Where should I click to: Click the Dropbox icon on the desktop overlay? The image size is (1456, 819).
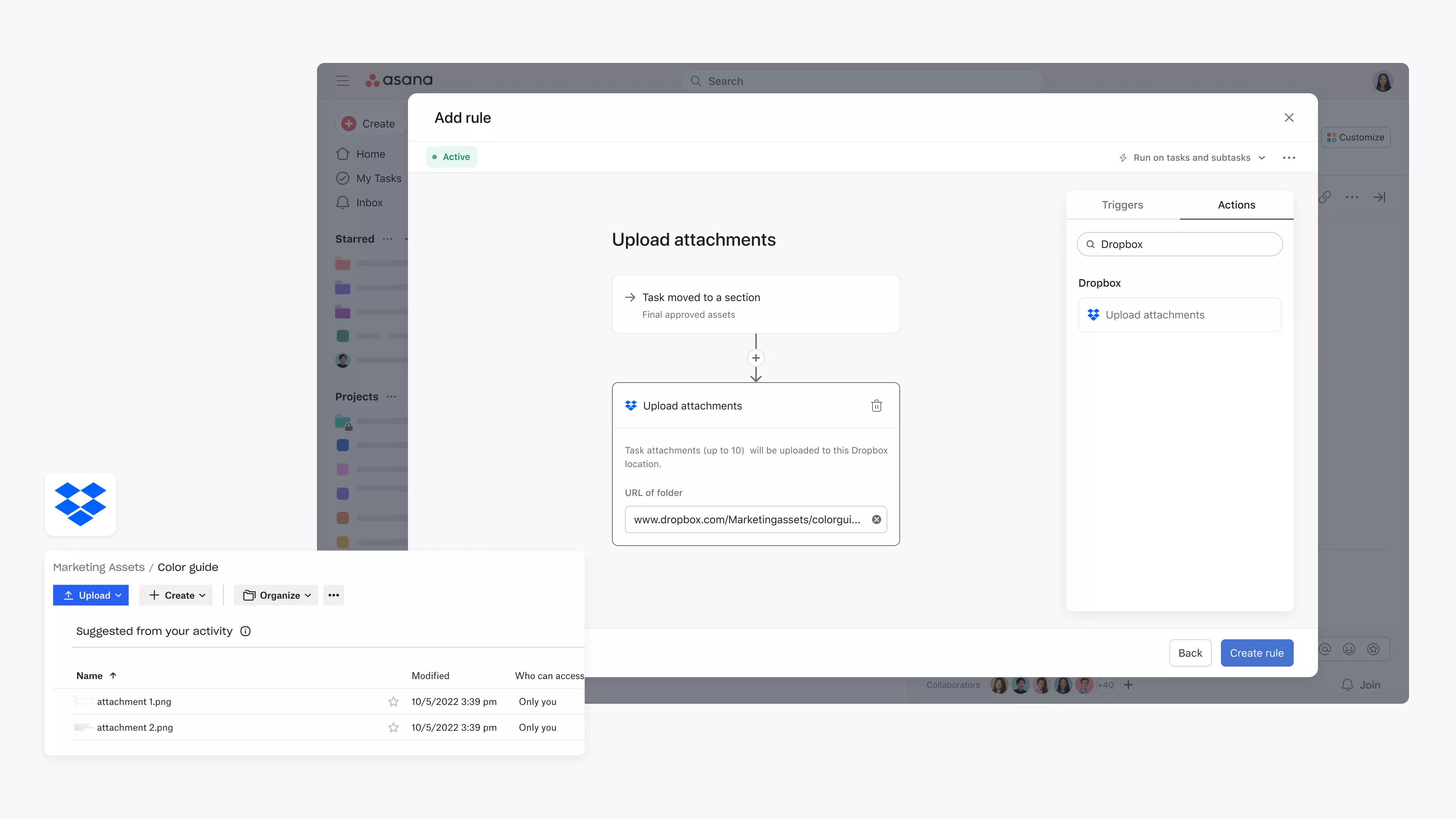tap(80, 504)
